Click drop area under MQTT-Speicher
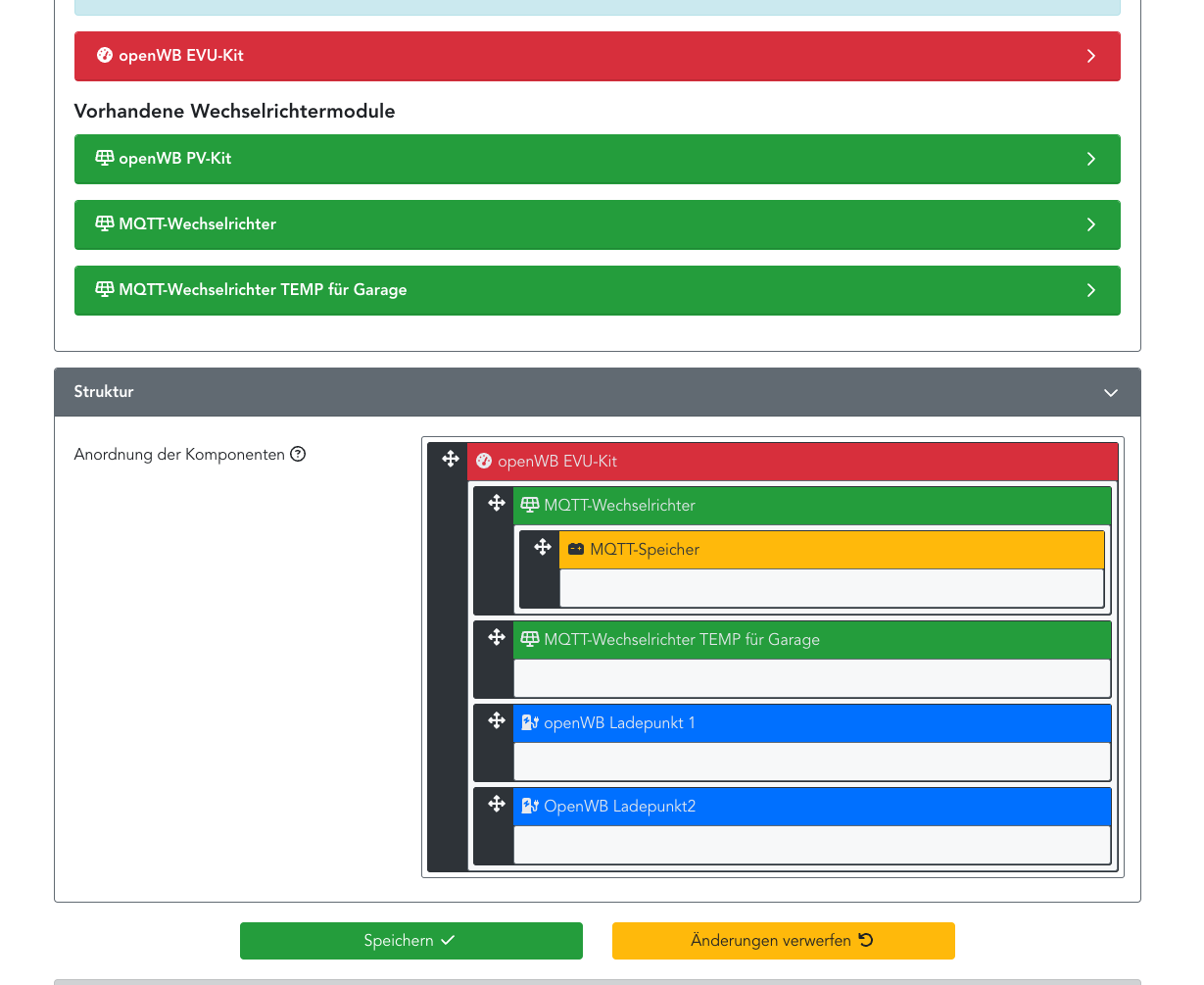The height and width of the screenshot is (985, 1204). click(832, 588)
